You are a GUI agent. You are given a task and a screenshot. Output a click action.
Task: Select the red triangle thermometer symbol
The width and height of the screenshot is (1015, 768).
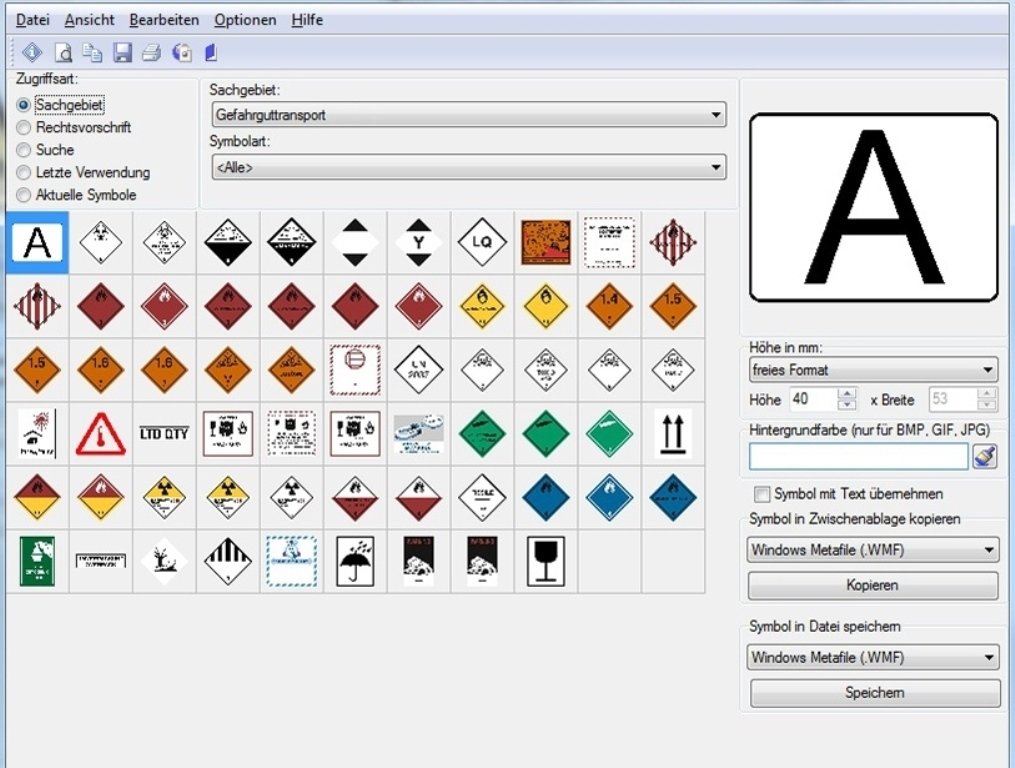(x=100, y=433)
